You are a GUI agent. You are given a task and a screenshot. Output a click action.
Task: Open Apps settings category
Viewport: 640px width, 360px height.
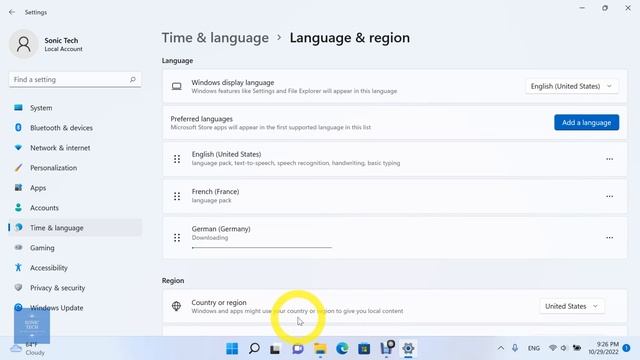(x=75, y=188)
